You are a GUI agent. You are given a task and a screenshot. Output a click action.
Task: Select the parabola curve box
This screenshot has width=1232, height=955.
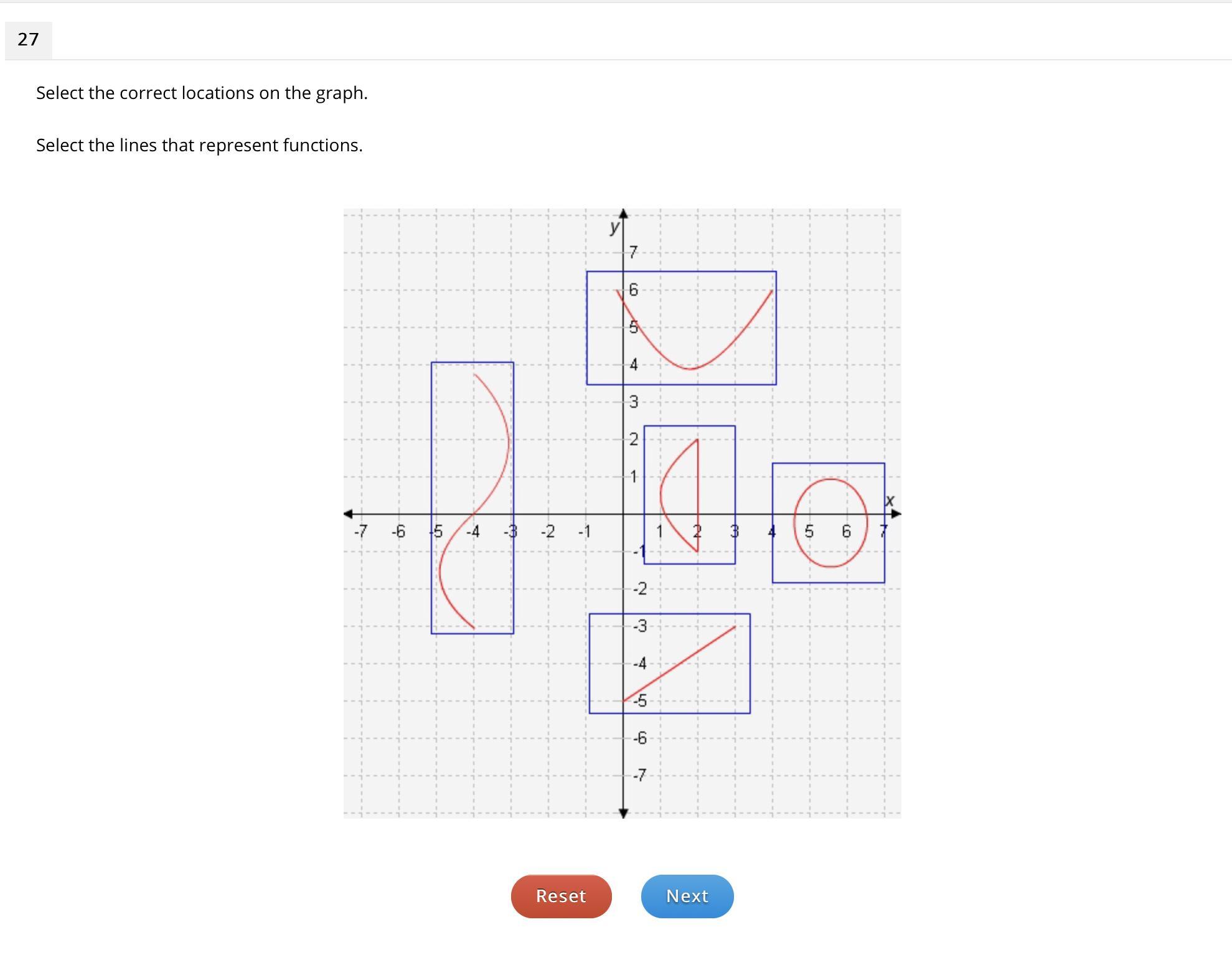[681, 328]
